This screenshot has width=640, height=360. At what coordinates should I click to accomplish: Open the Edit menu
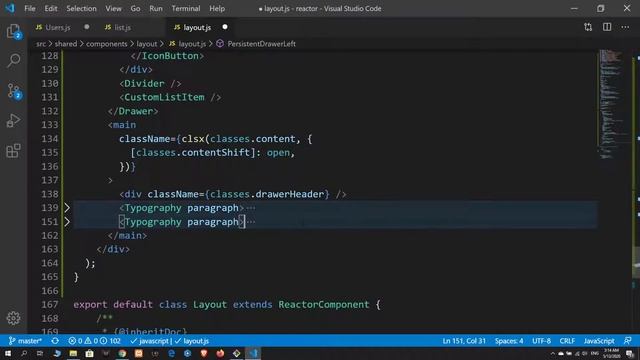51,8
